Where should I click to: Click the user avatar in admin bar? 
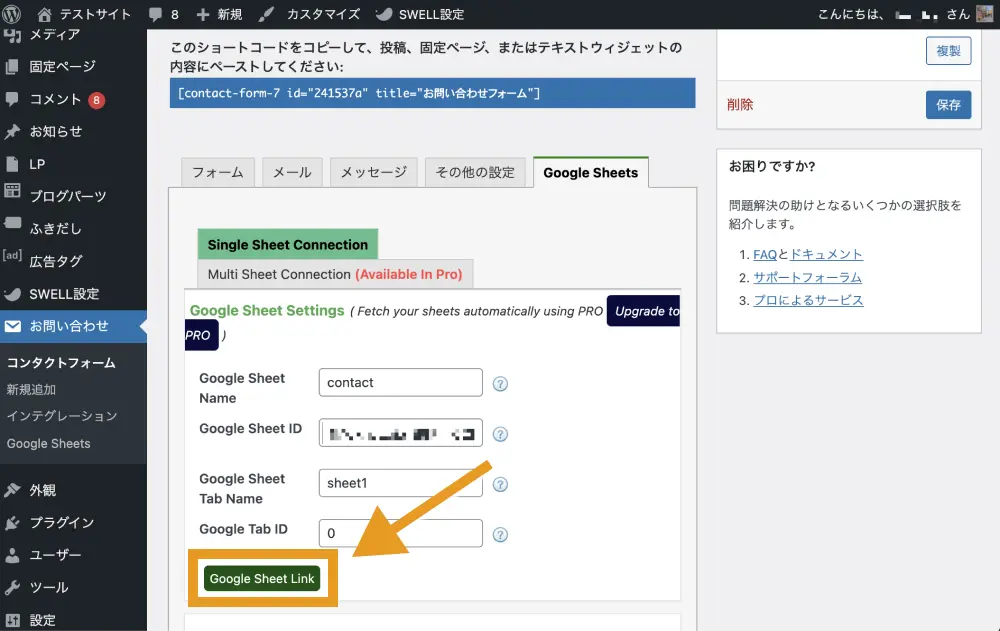tap(984, 14)
